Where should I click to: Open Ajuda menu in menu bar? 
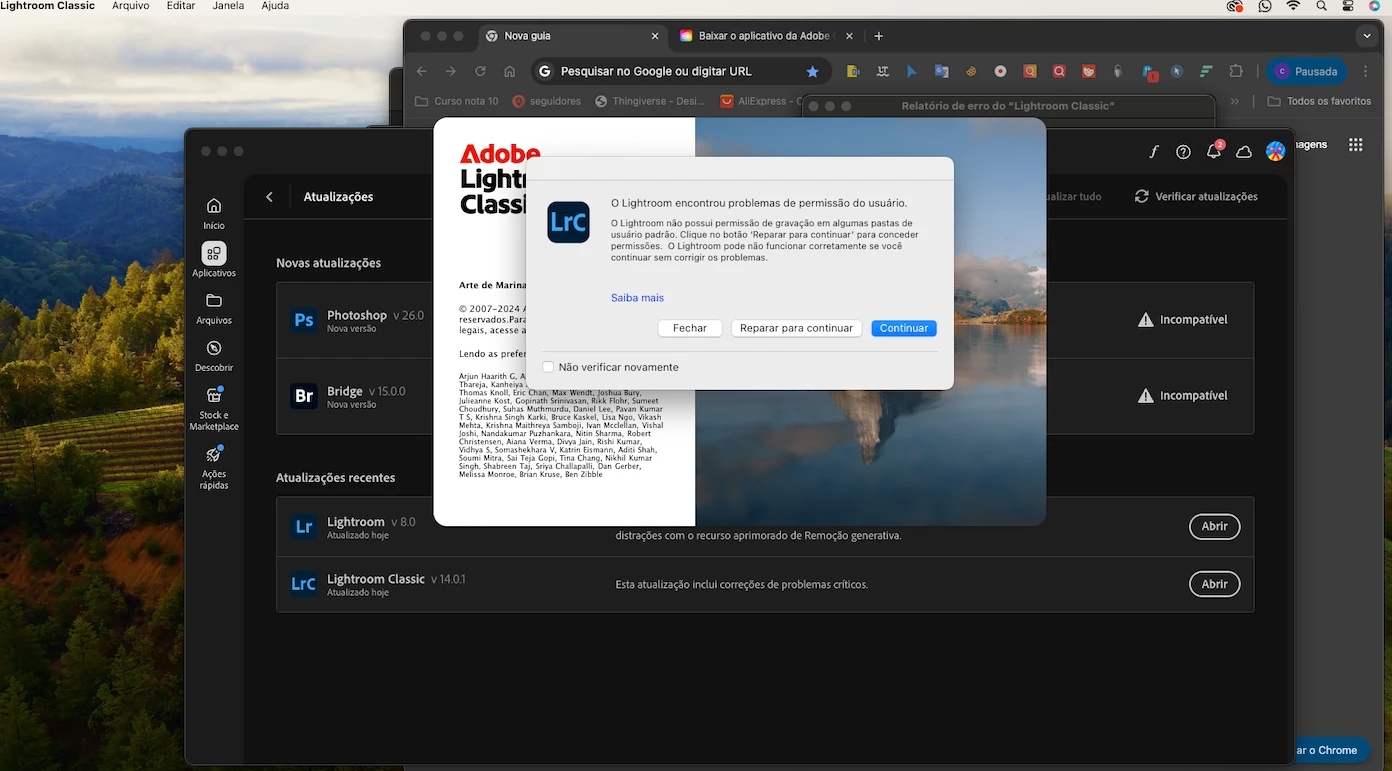click(x=275, y=6)
